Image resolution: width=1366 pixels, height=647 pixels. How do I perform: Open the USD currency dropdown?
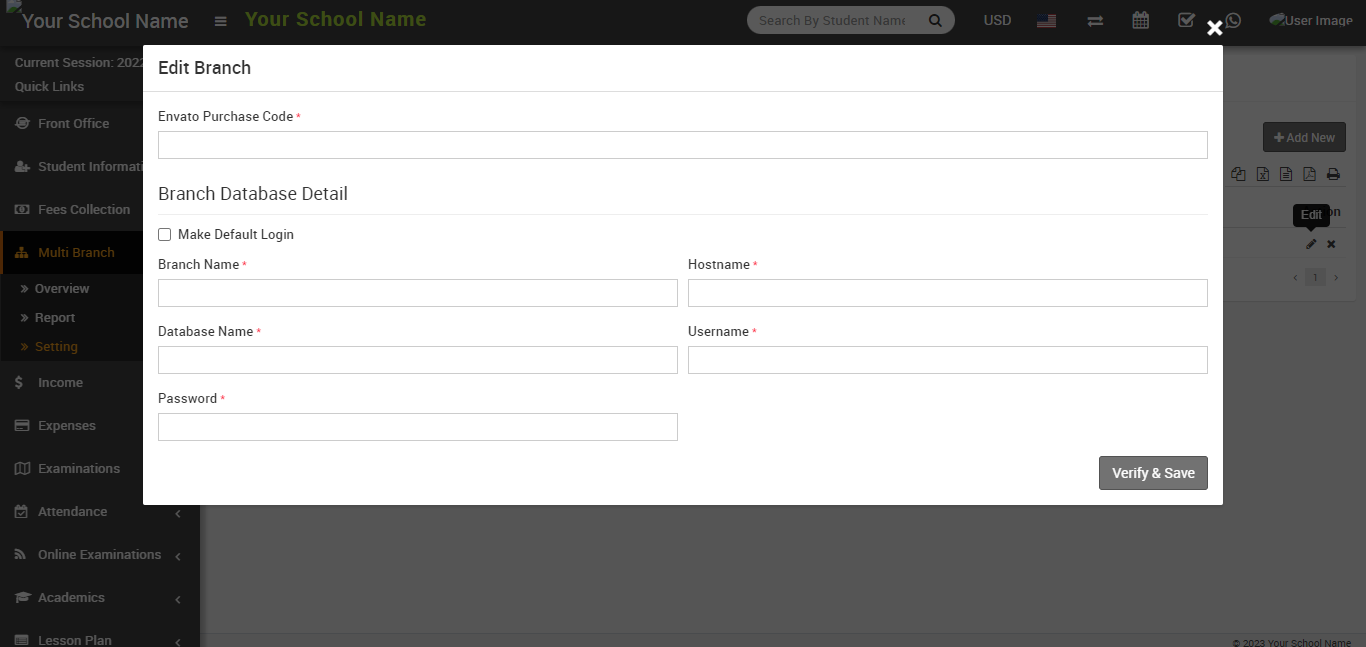pyautogui.click(x=997, y=20)
